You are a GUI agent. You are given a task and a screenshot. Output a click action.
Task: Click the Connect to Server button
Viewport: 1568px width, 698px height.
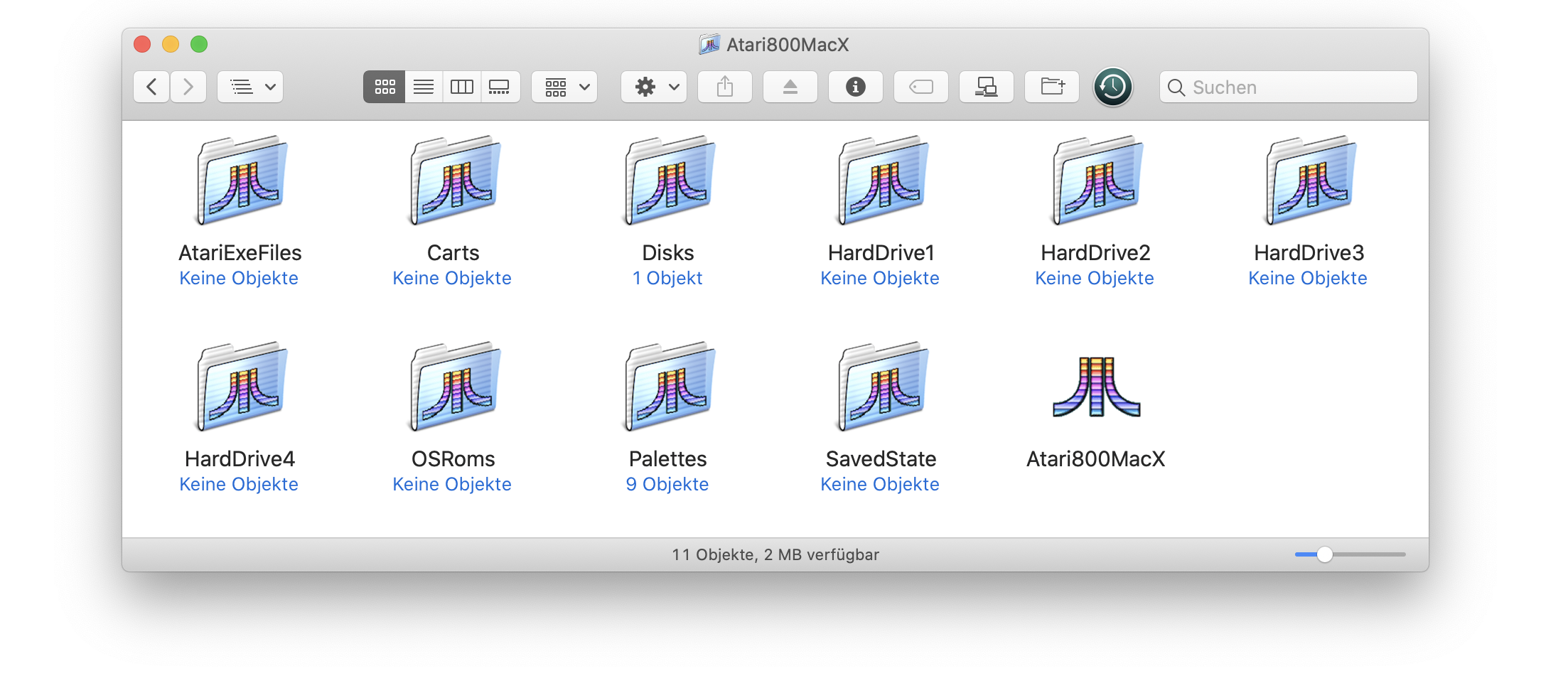point(987,87)
